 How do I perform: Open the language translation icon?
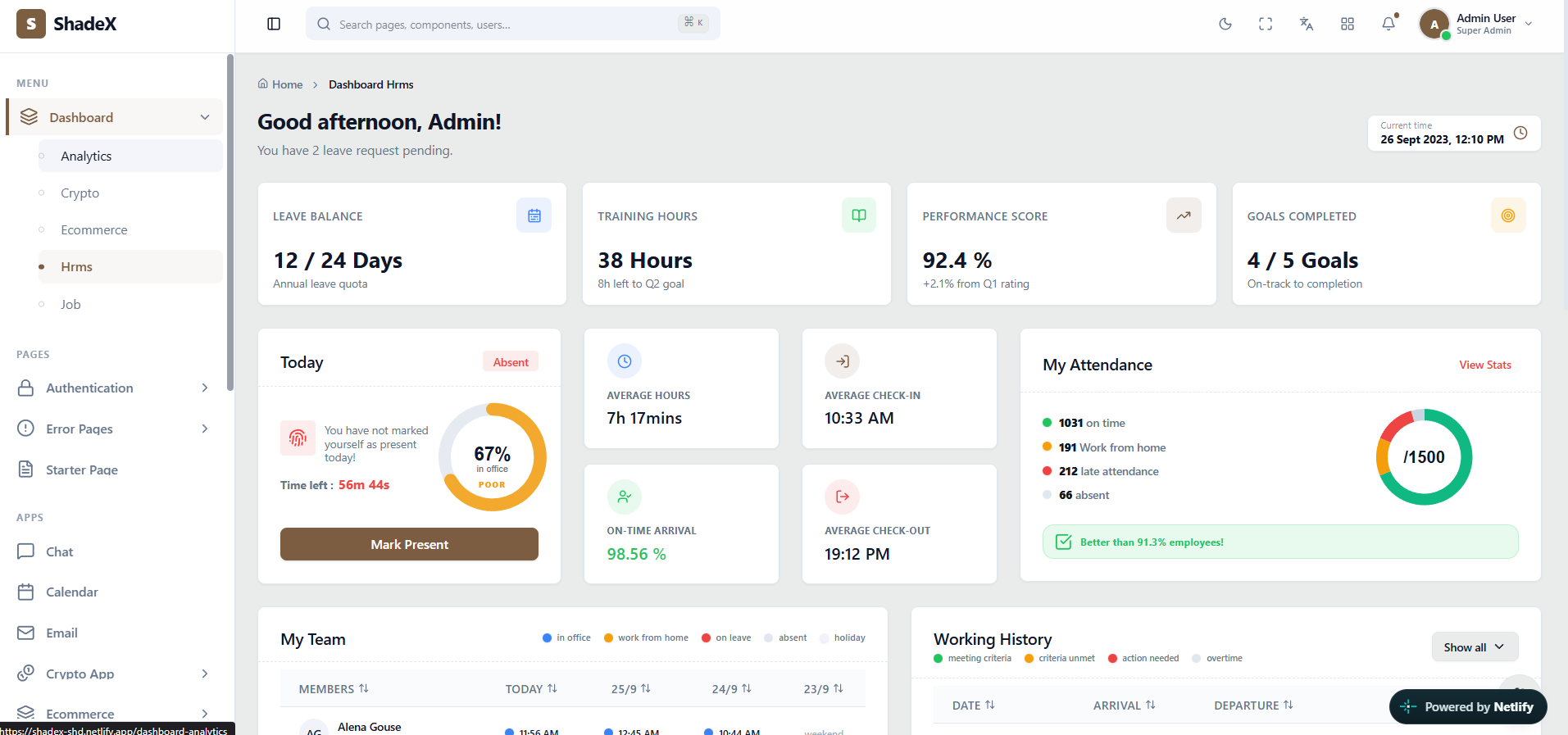point(1307,24)
